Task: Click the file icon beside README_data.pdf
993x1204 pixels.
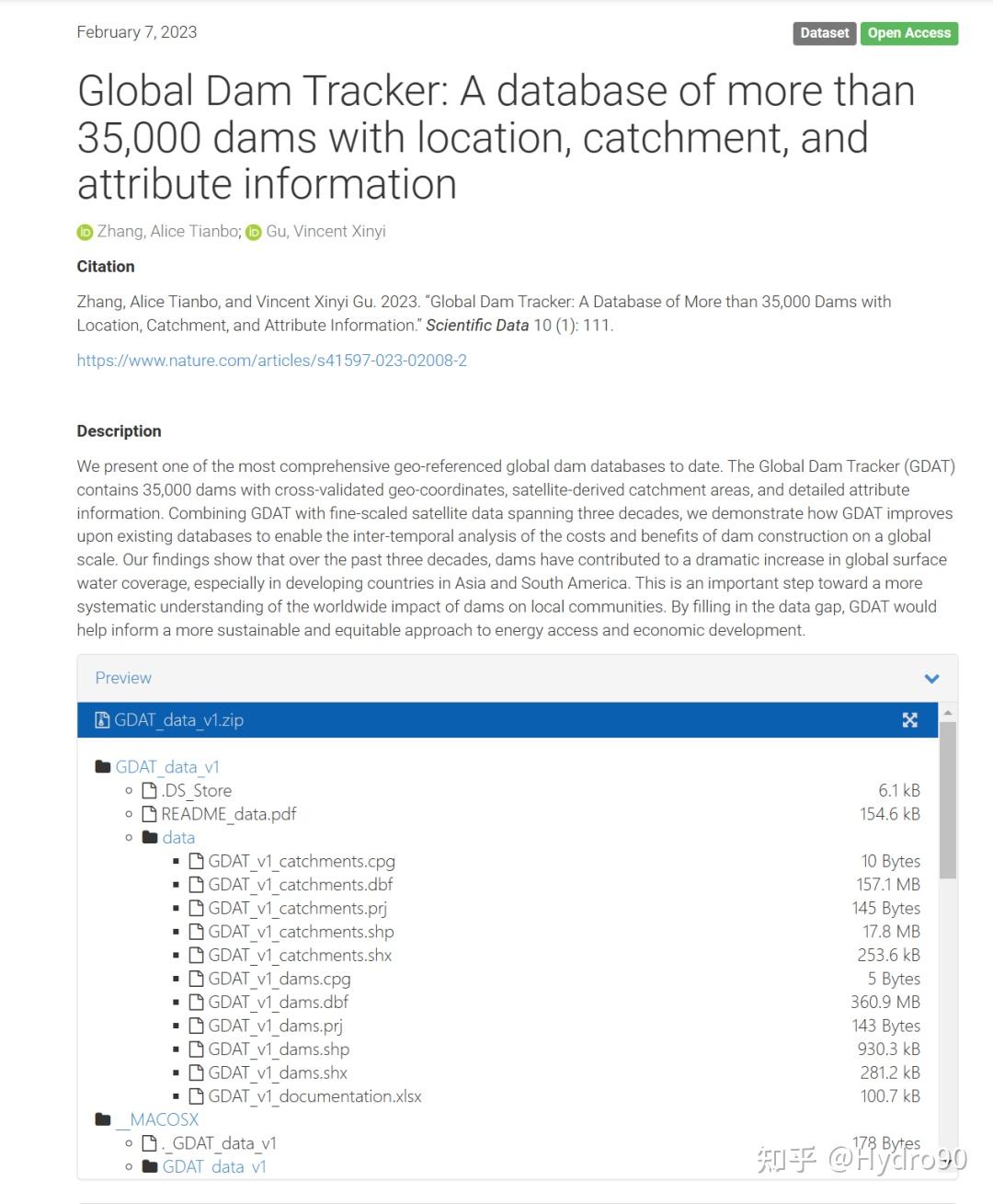Action: click(x=150, y=813)
